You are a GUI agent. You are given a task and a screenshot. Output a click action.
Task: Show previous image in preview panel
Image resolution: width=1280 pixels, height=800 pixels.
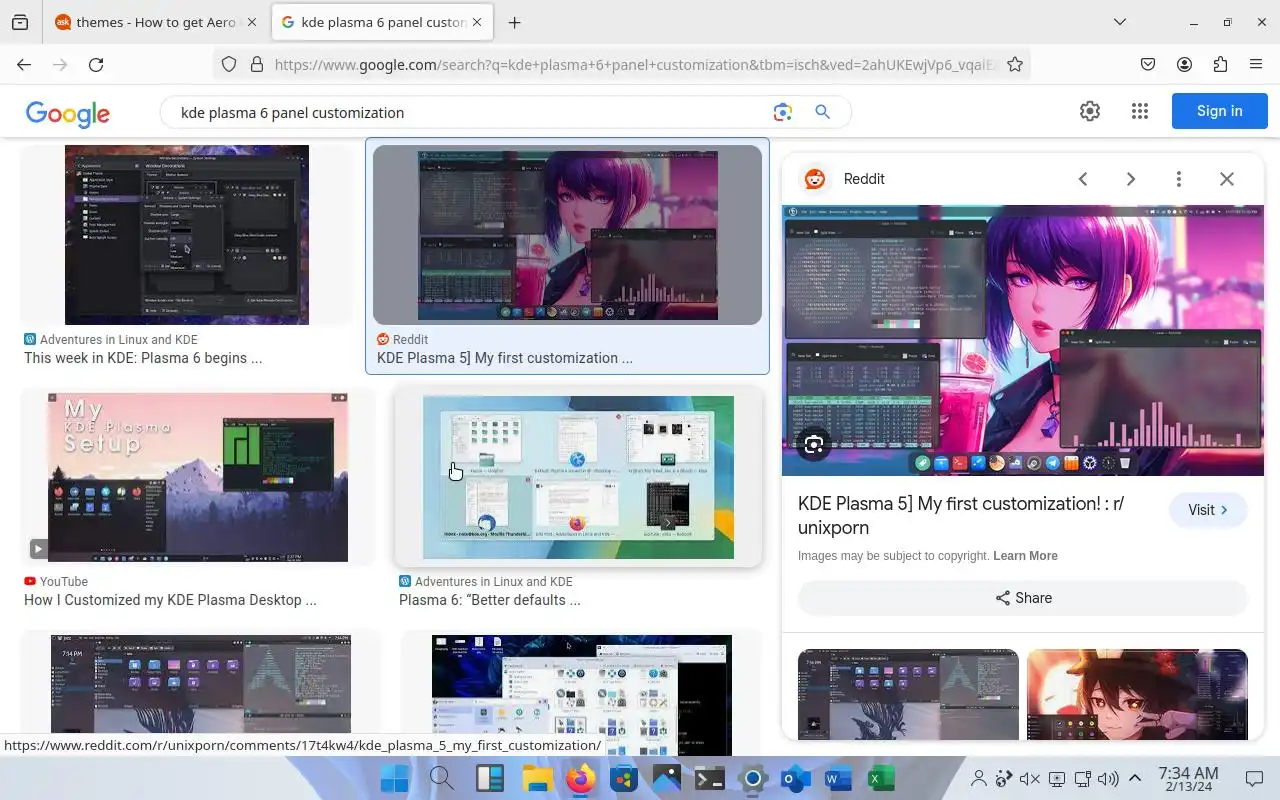(1082, 179)
